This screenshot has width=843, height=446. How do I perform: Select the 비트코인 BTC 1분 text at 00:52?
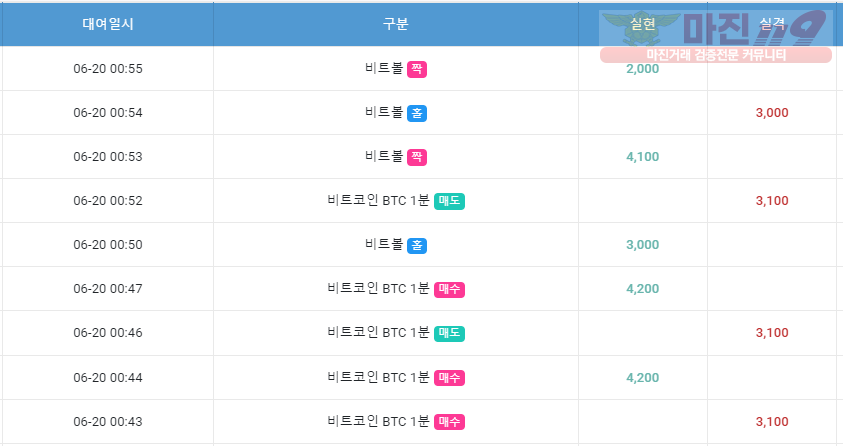(378, 201)
